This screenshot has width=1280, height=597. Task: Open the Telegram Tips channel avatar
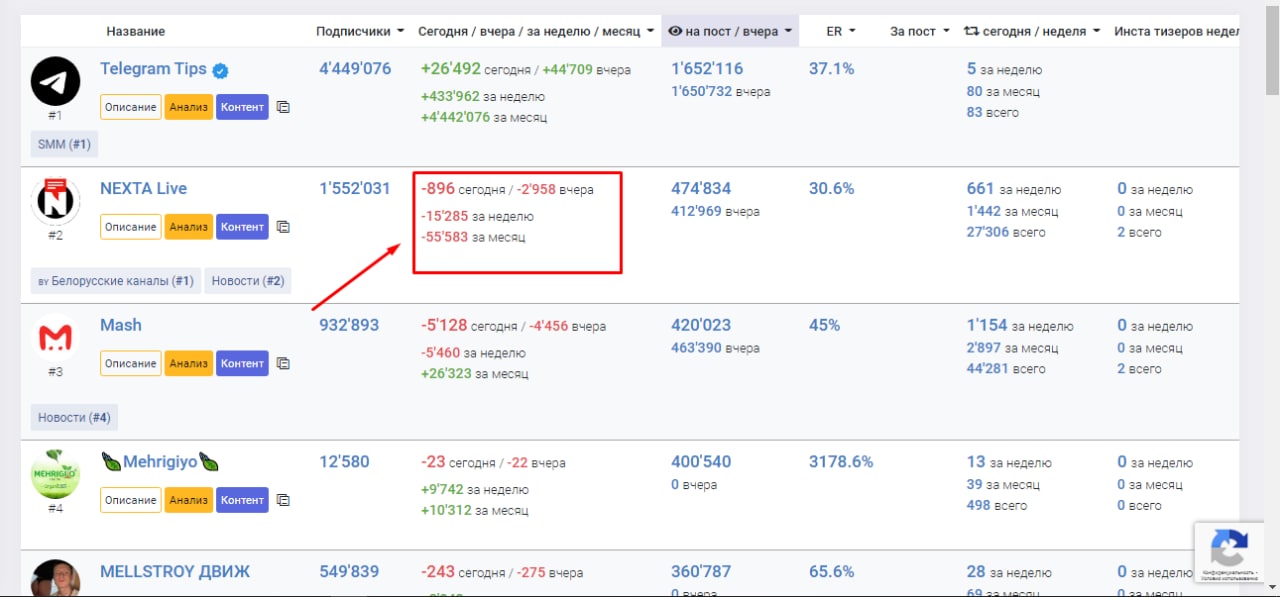(x=56, y=81)
